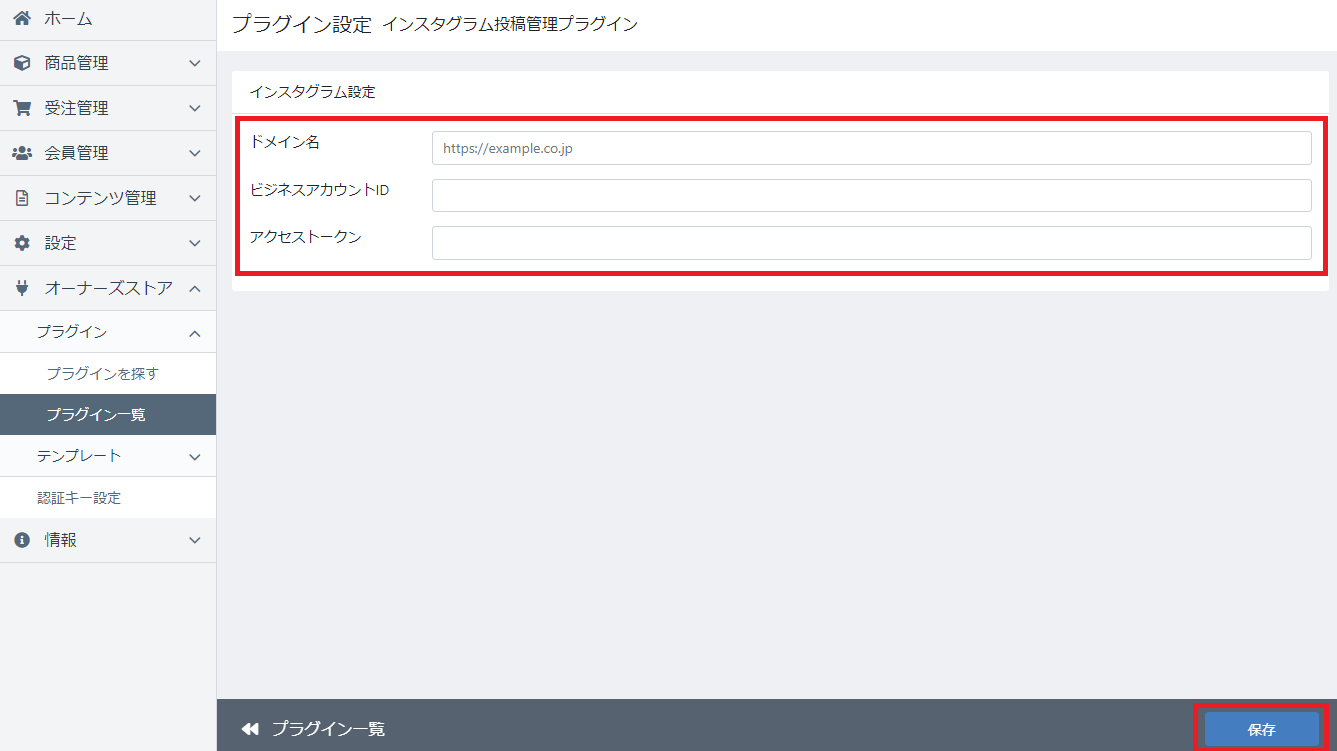Click the home icon beside ホーム
1337x751 pixels.
[x=22, y=18]
